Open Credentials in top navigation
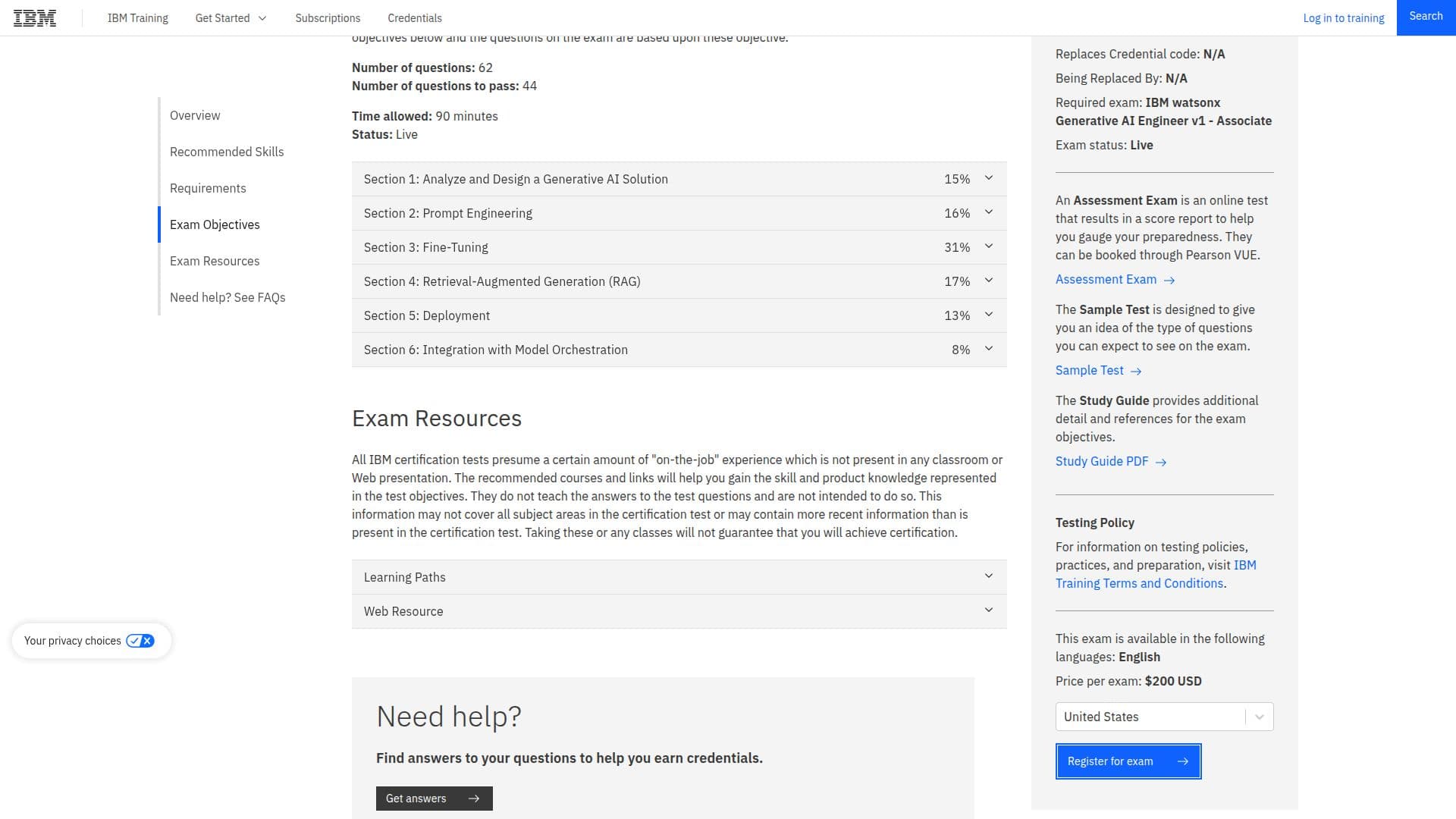This screenshot has width=1456, height=819. pyautogui.click(x=415, y=18)
